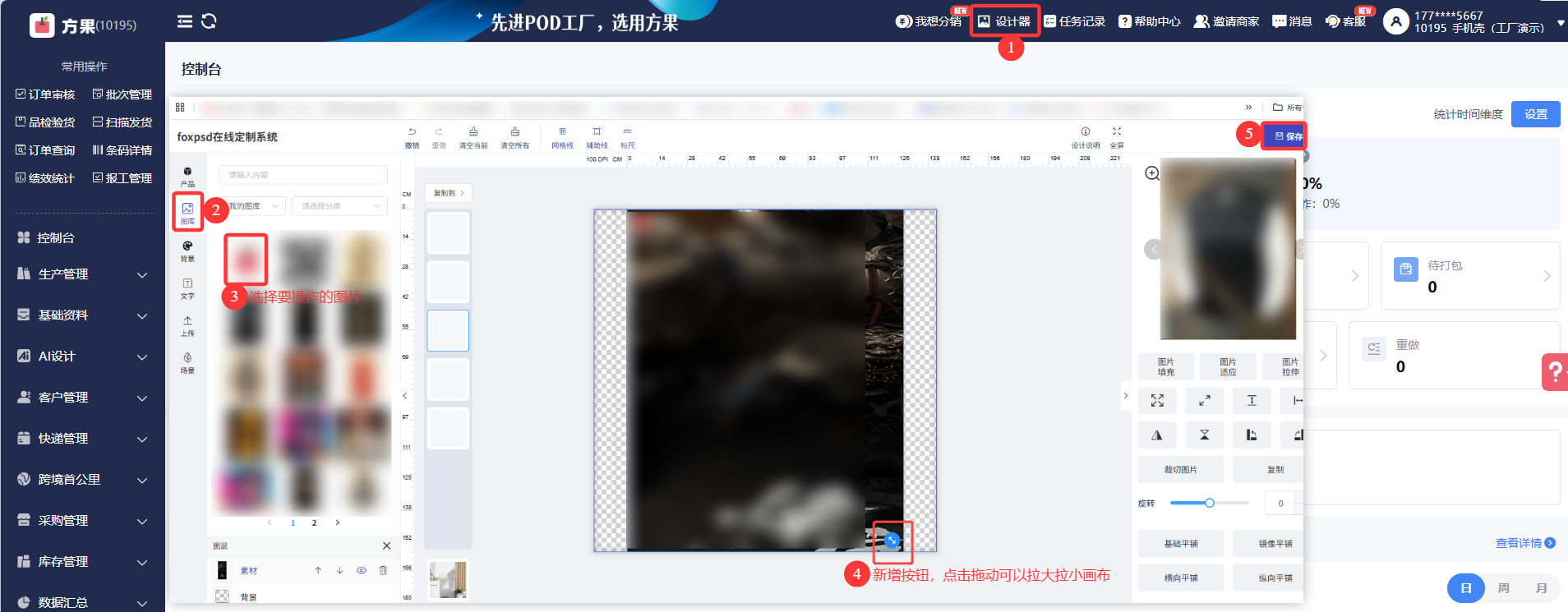Click the fit-to-canvas expand arrows icon
Viewport: 1568px width, 612px height.
[x=1157, y=400]
